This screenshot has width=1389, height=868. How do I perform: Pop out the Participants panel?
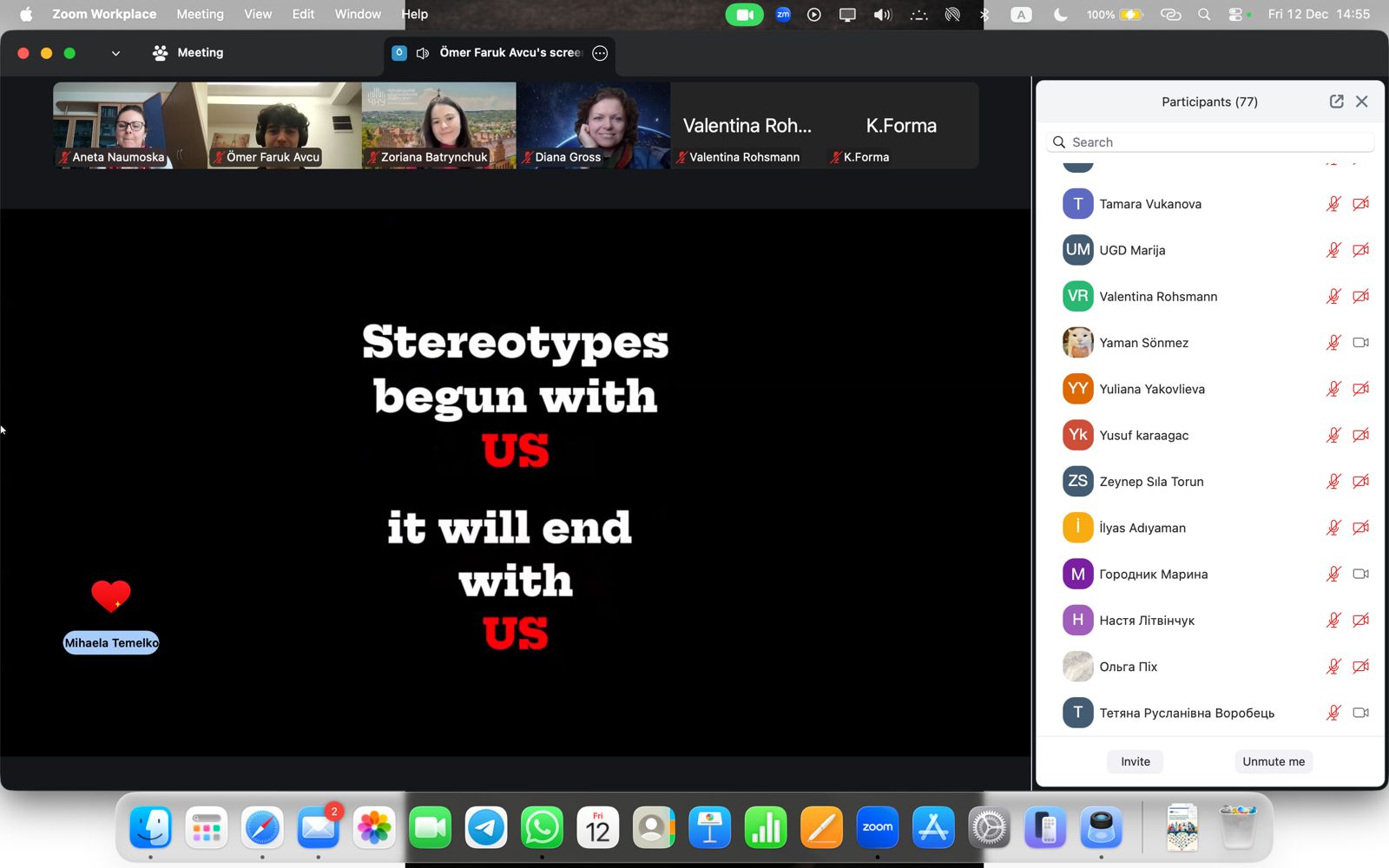coord(1337,102)
